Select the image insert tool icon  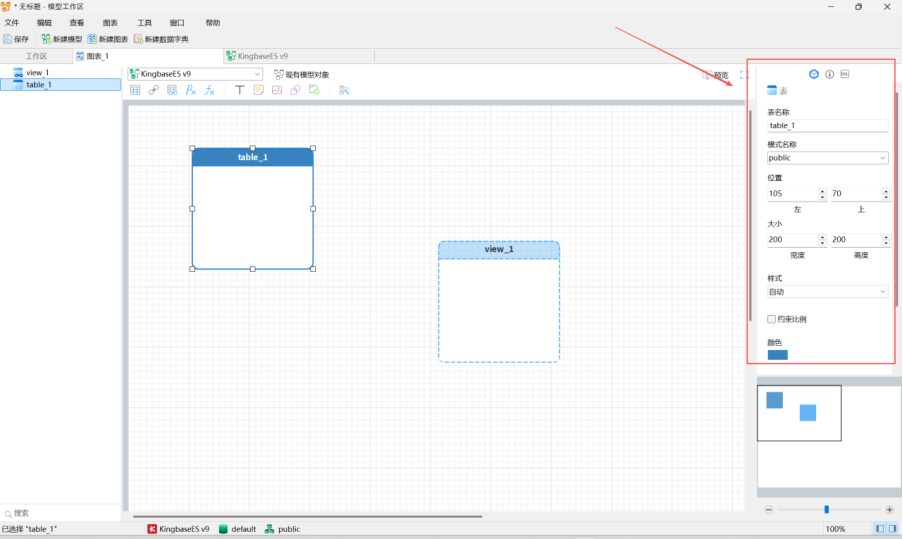click(277, 90)
